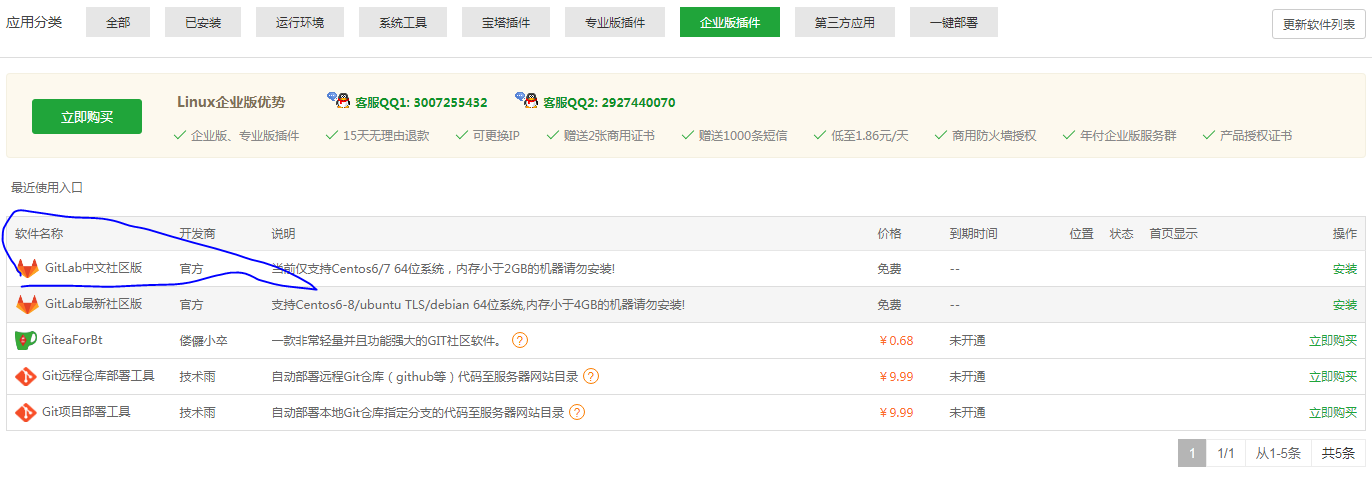The image size is (1372, 489).
Task: Select the 企业版插件 category tab
Action: tap(730, 22)
